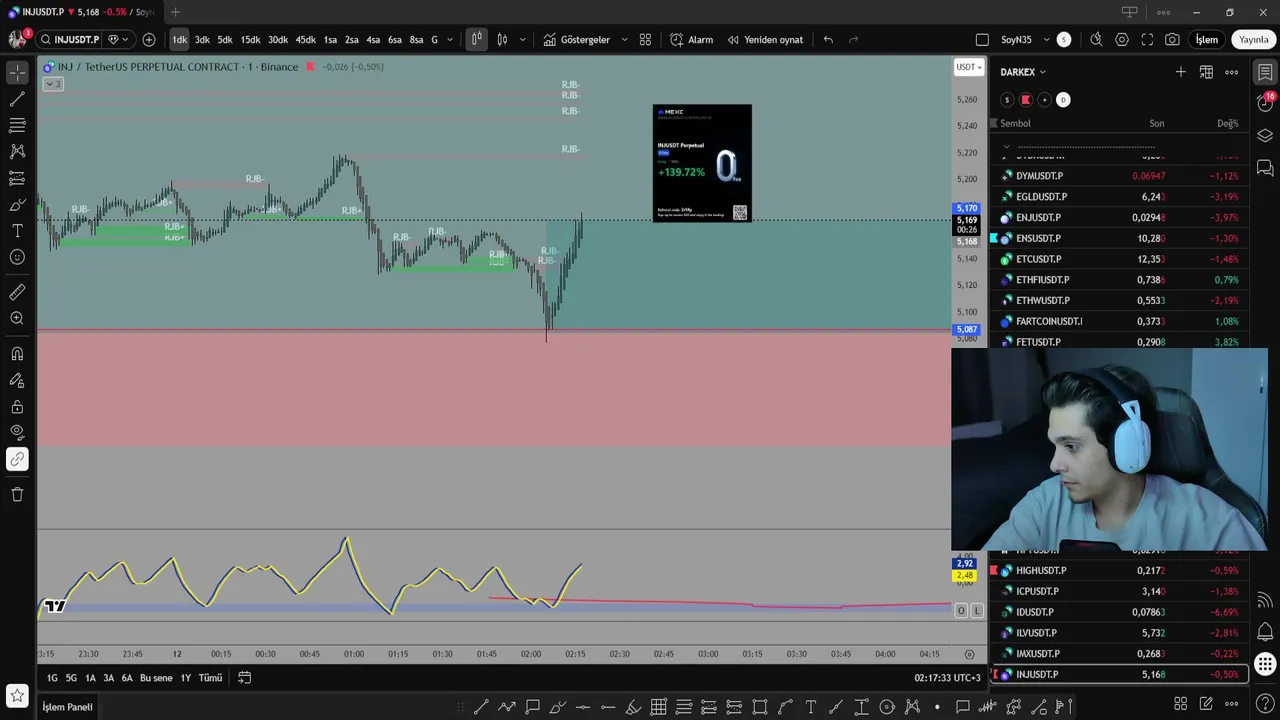This screenshot has width=1280, height=720.
Task: Select the 1sa timeframe
Action: click(330, 40)
